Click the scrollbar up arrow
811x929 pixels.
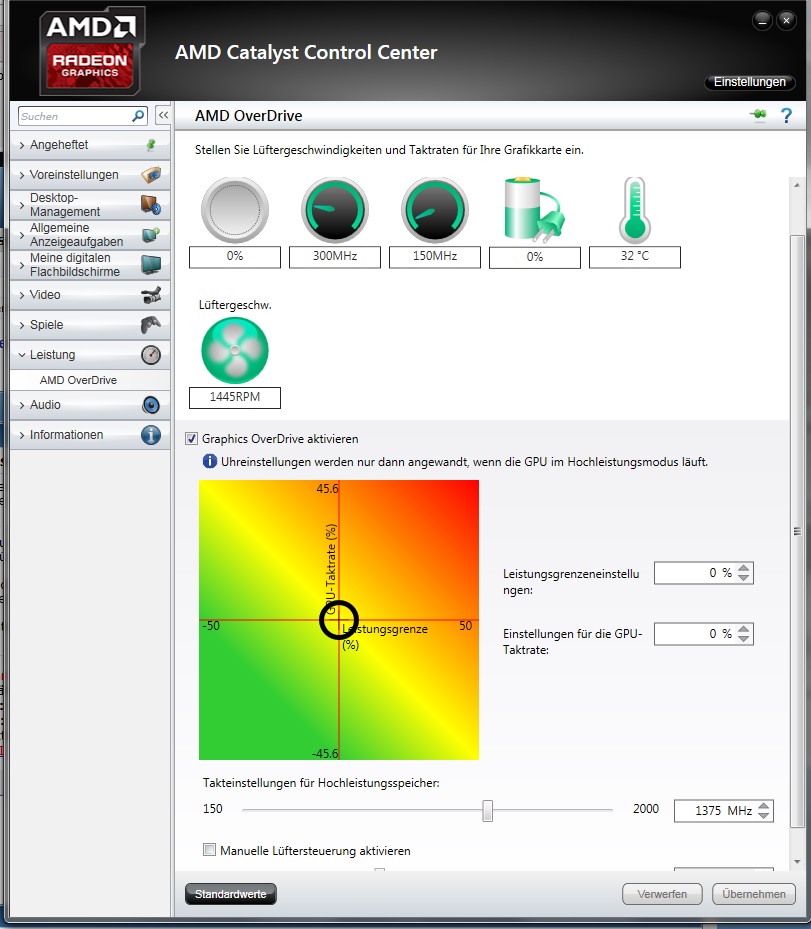pyautogui.click(x=797, y=185)
